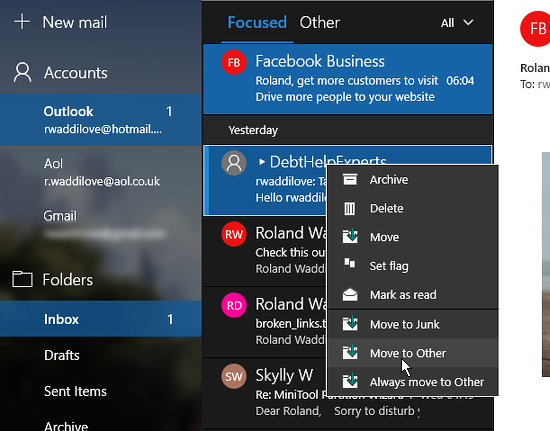The height and width of the screenshot is (431, 550).
Task: Click the Yesterday group header
Action: 253,130
